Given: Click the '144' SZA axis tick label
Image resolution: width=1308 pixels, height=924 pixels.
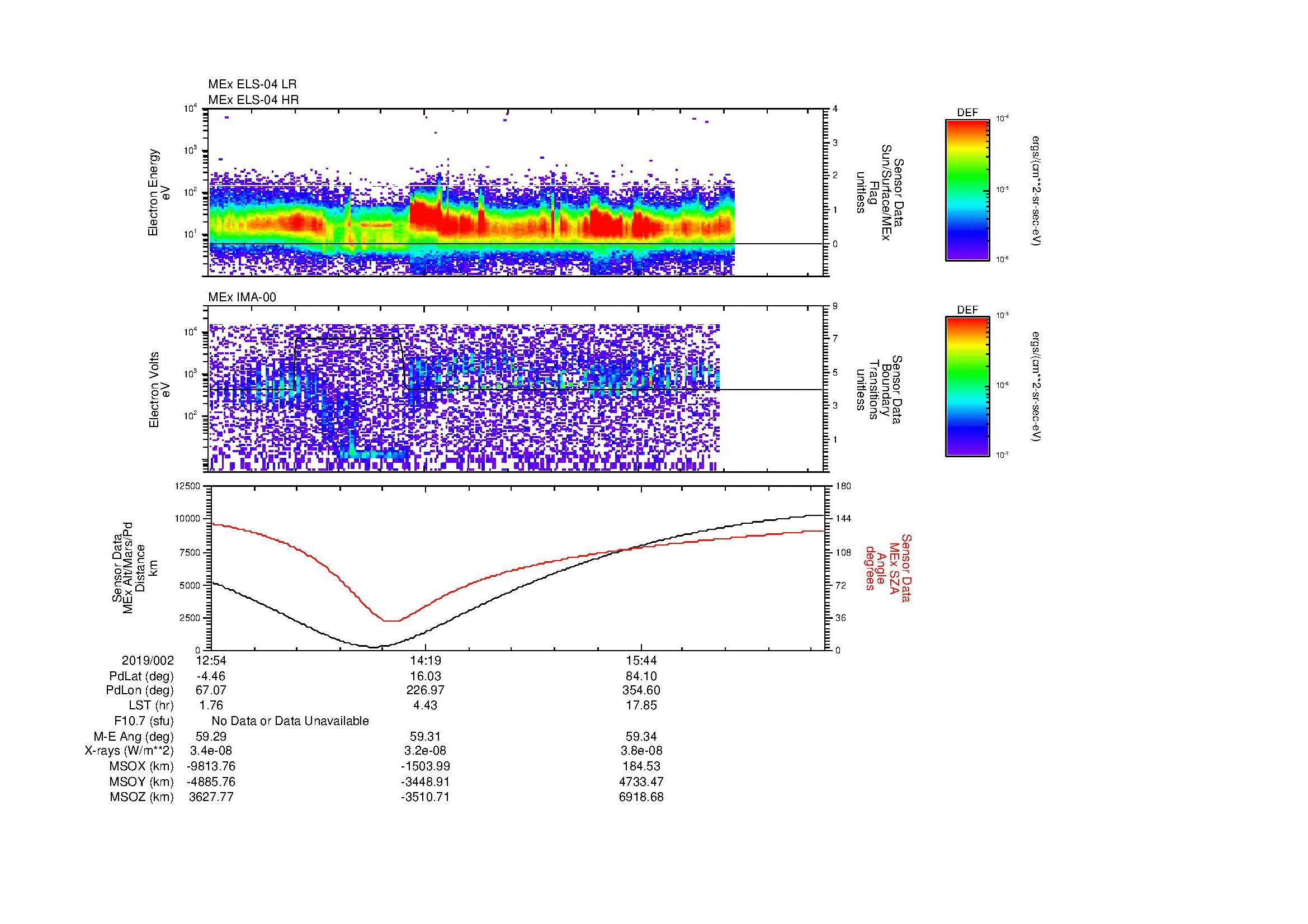Looking at the screenshot, I should (x=843, y=519).
